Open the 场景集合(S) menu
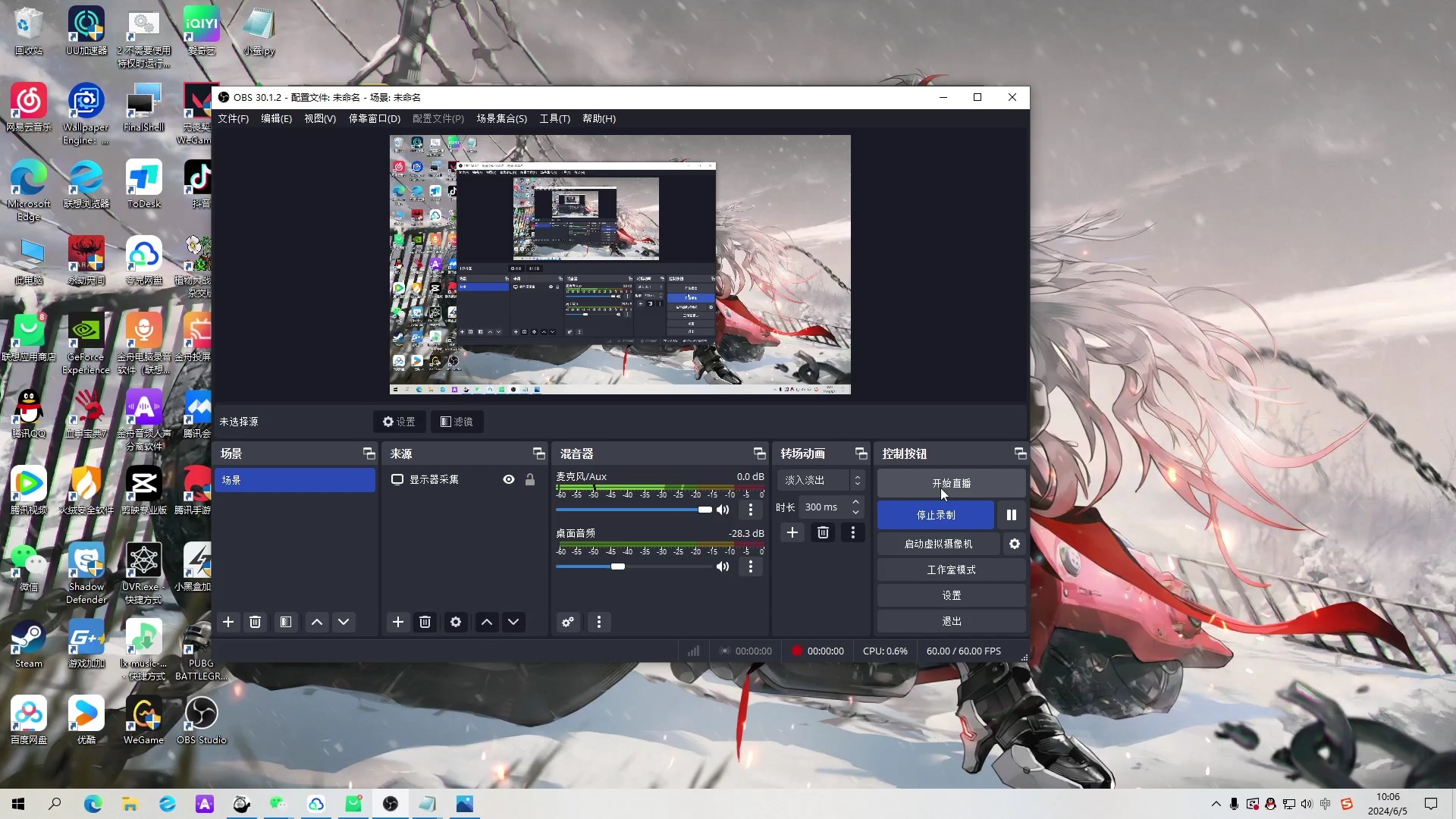Image resolution: width=1456 pixels, height=819 pixels. pos(502,118)
